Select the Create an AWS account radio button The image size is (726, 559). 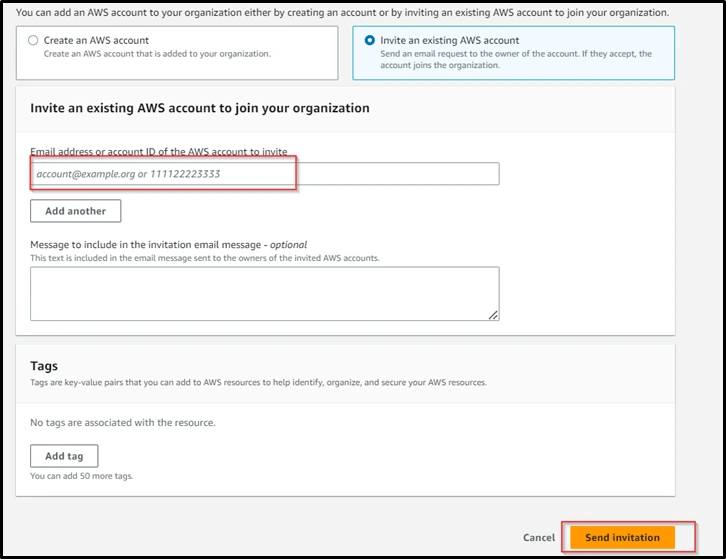[x=33, y=40]
